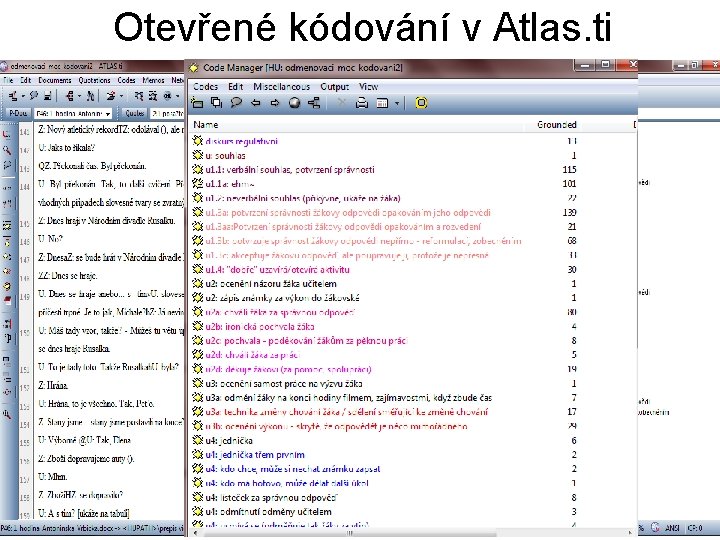This screenshot has width=720, height=540.
Task: Select code 'u4: odmítnutí odměny učitelem'
Action: (x=268, y=512)
